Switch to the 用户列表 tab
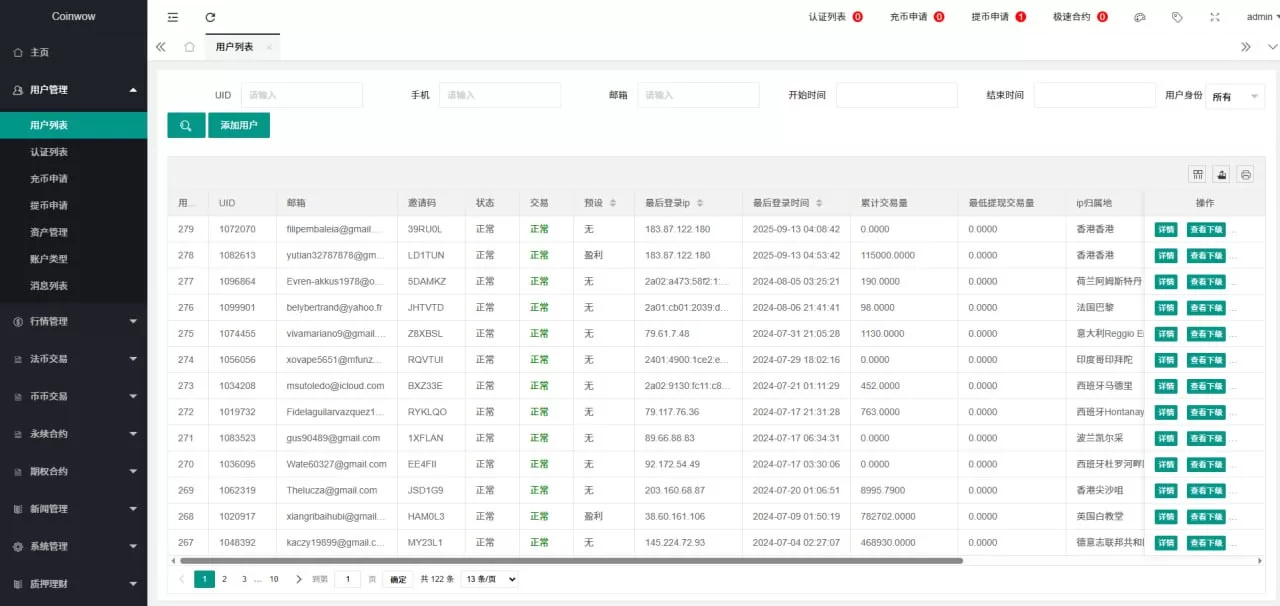Screen dimensions: 1280x606 [x=237, y=46]
